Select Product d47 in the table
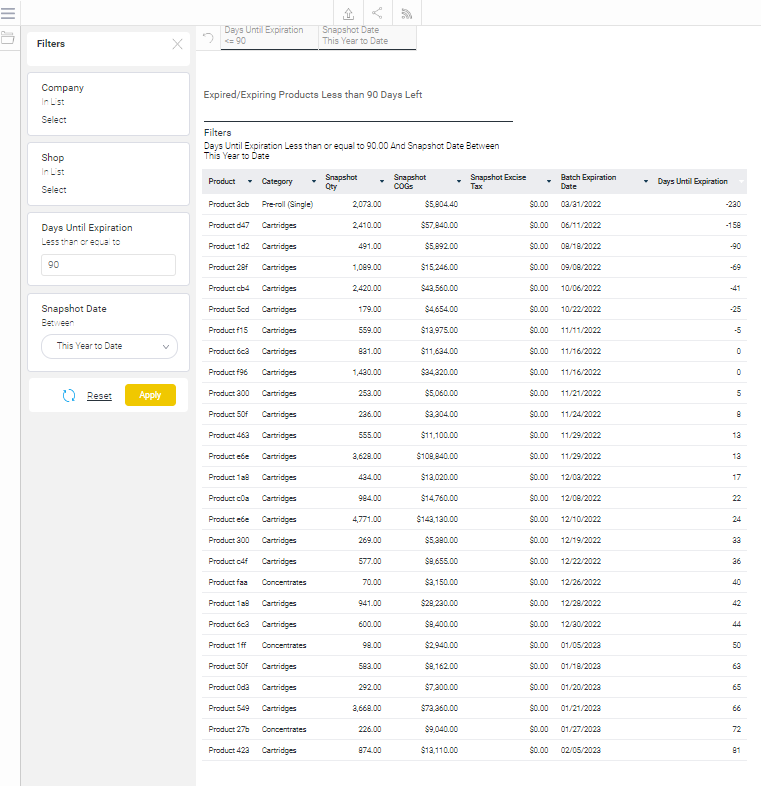Image resolution: width=761 pixels, height=786 pixels. point(229,226)
